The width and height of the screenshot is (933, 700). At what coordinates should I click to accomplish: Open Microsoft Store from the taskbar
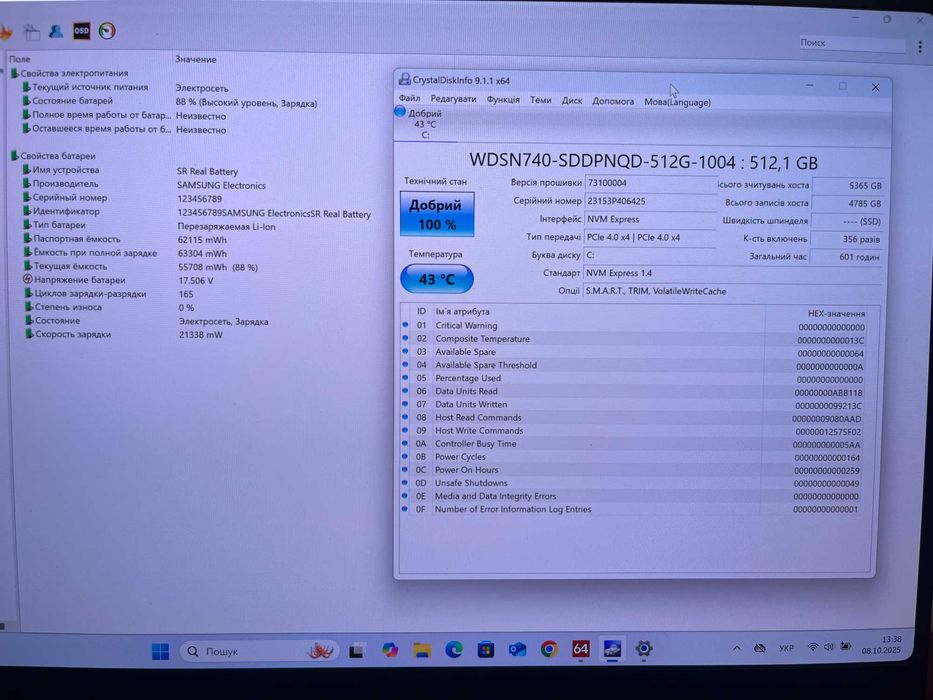pyautogui.click(x=486, y=649)
